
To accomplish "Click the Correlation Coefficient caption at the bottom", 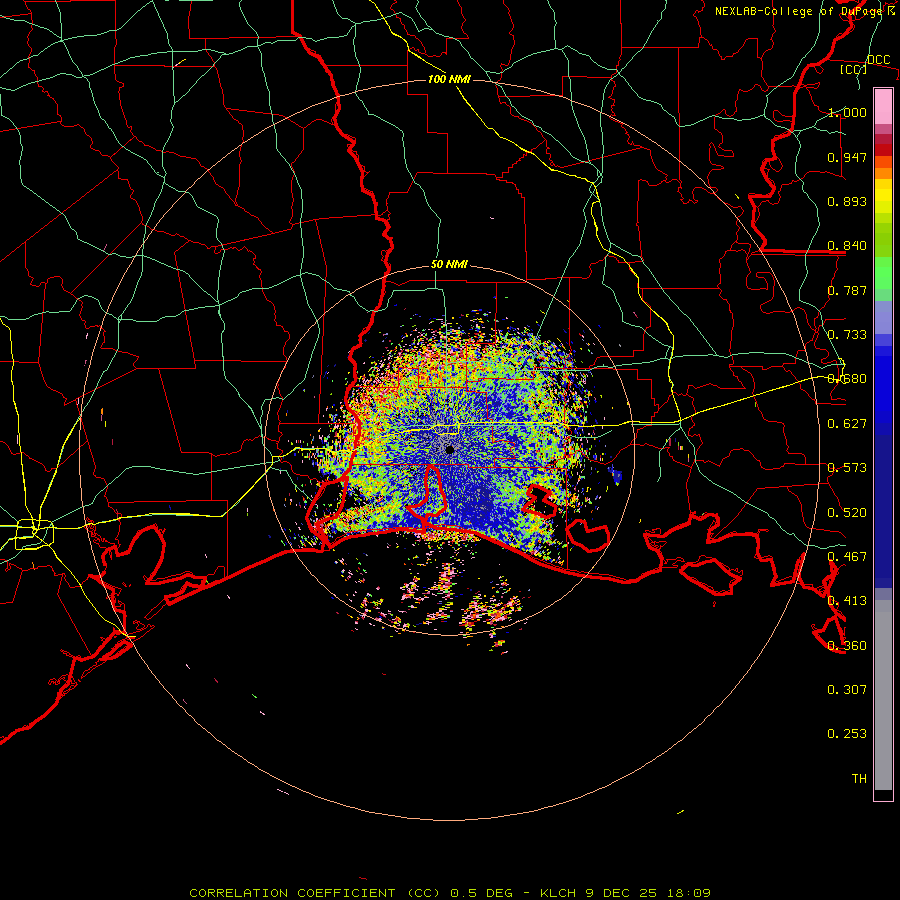I will 449,893.
